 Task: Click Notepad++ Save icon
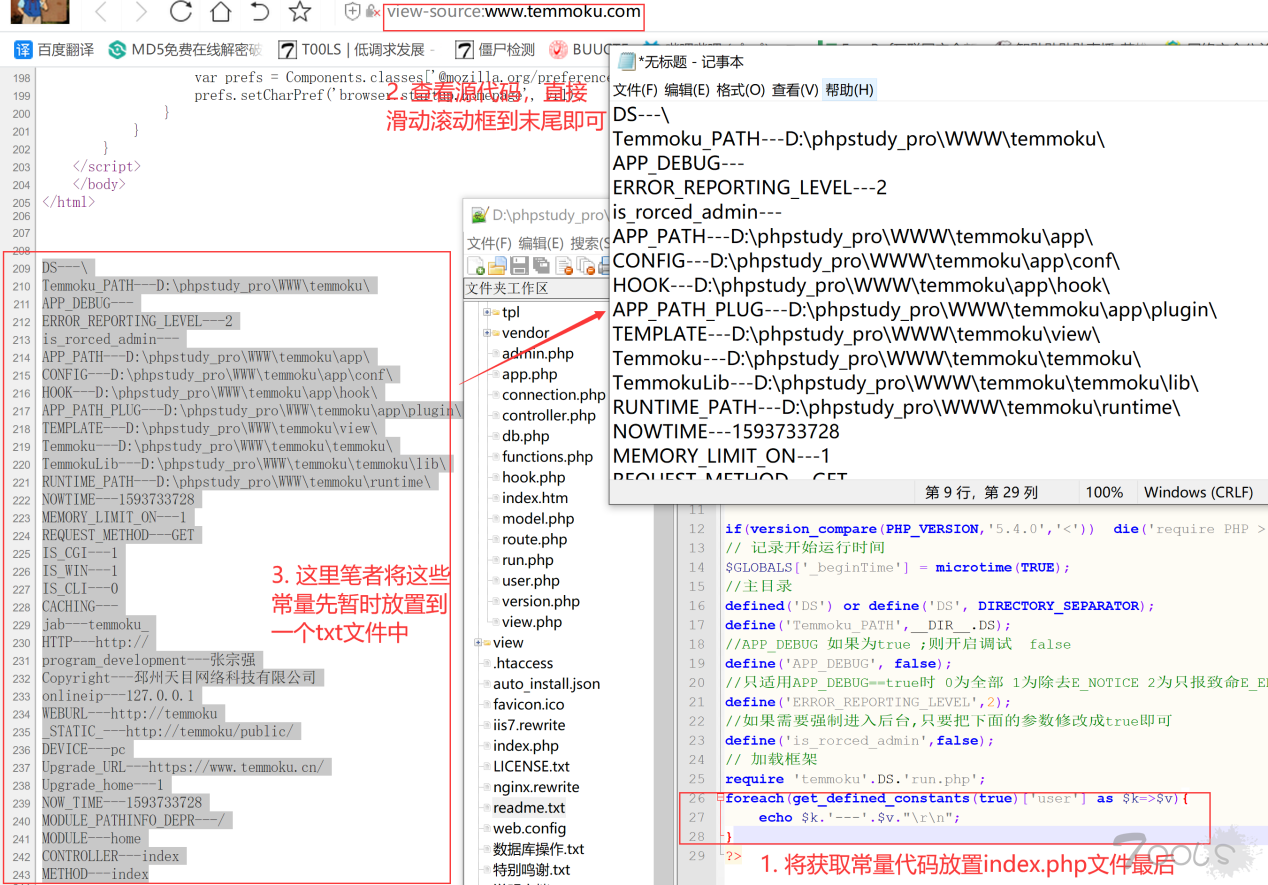(x=519, y=265)
